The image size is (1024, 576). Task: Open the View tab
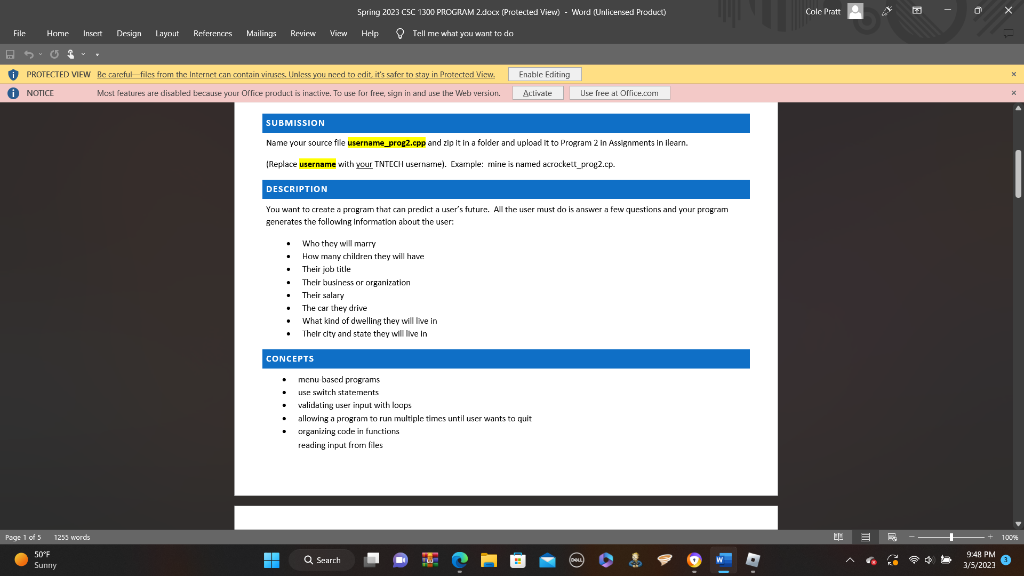pyautogui.click(x=338, y=33)
